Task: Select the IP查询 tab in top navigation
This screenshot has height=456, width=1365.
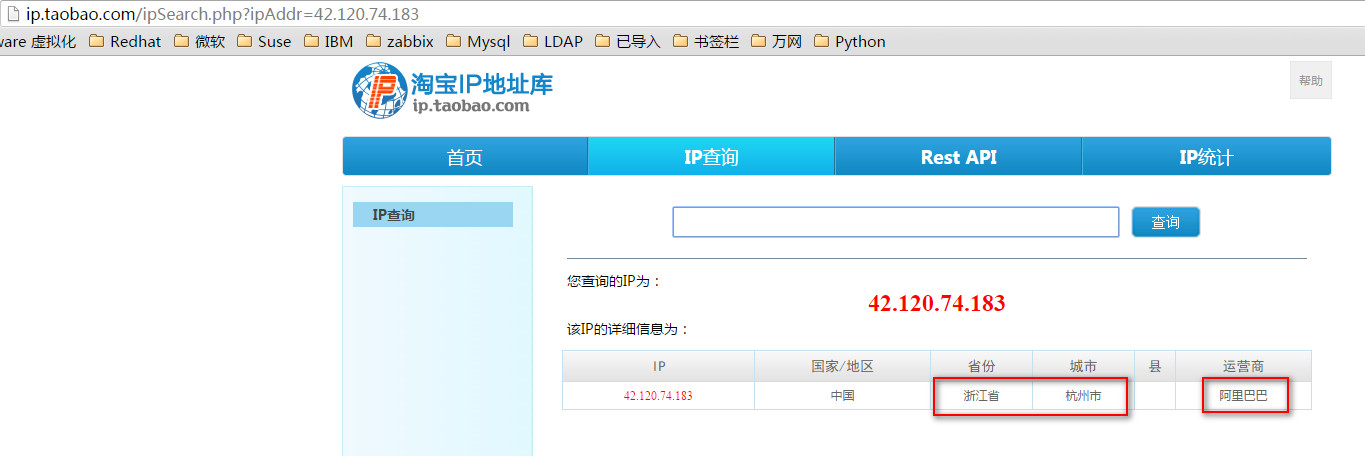Action: [711, 157]
